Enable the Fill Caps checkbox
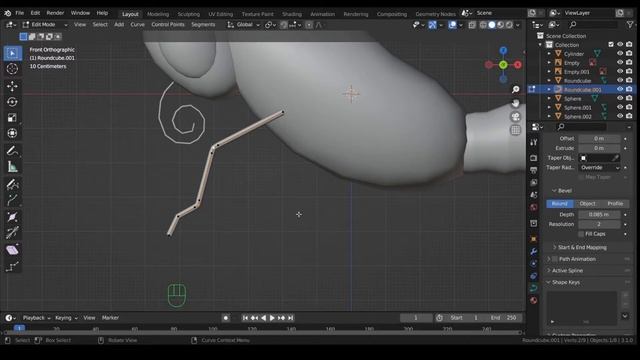 [581, 234]
